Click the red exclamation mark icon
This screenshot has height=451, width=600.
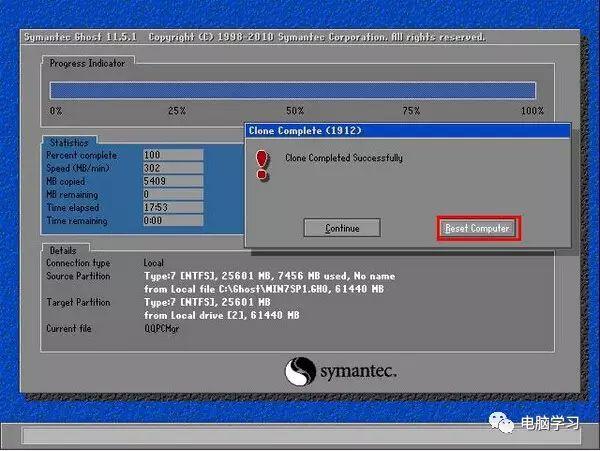263,164
